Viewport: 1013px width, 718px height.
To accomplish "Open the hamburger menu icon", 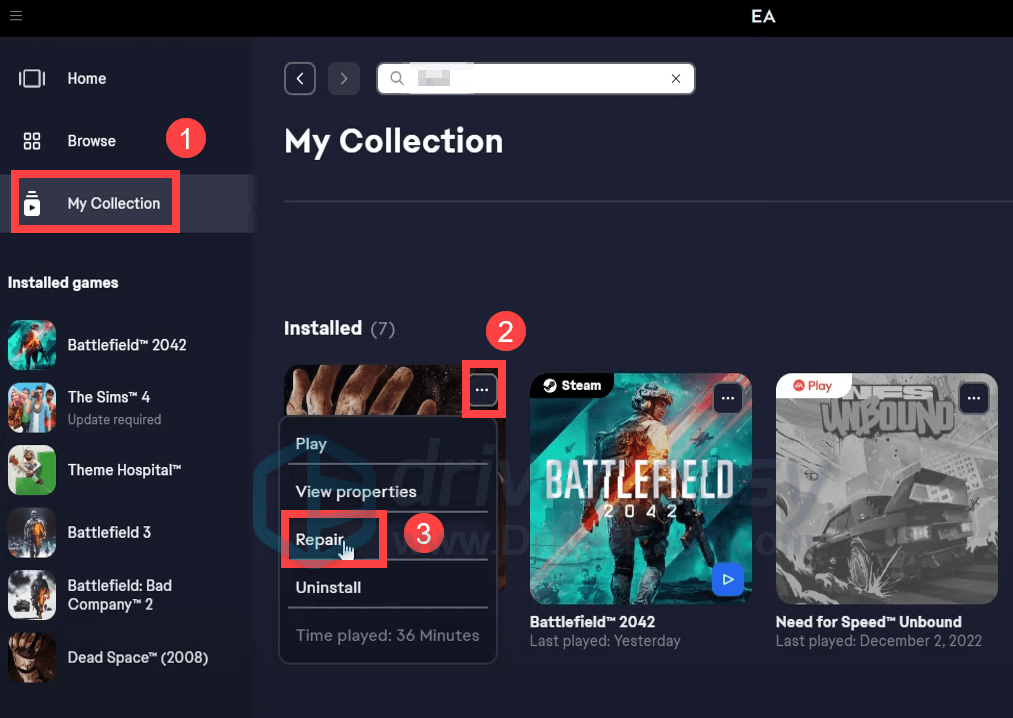I will [17, 16].
